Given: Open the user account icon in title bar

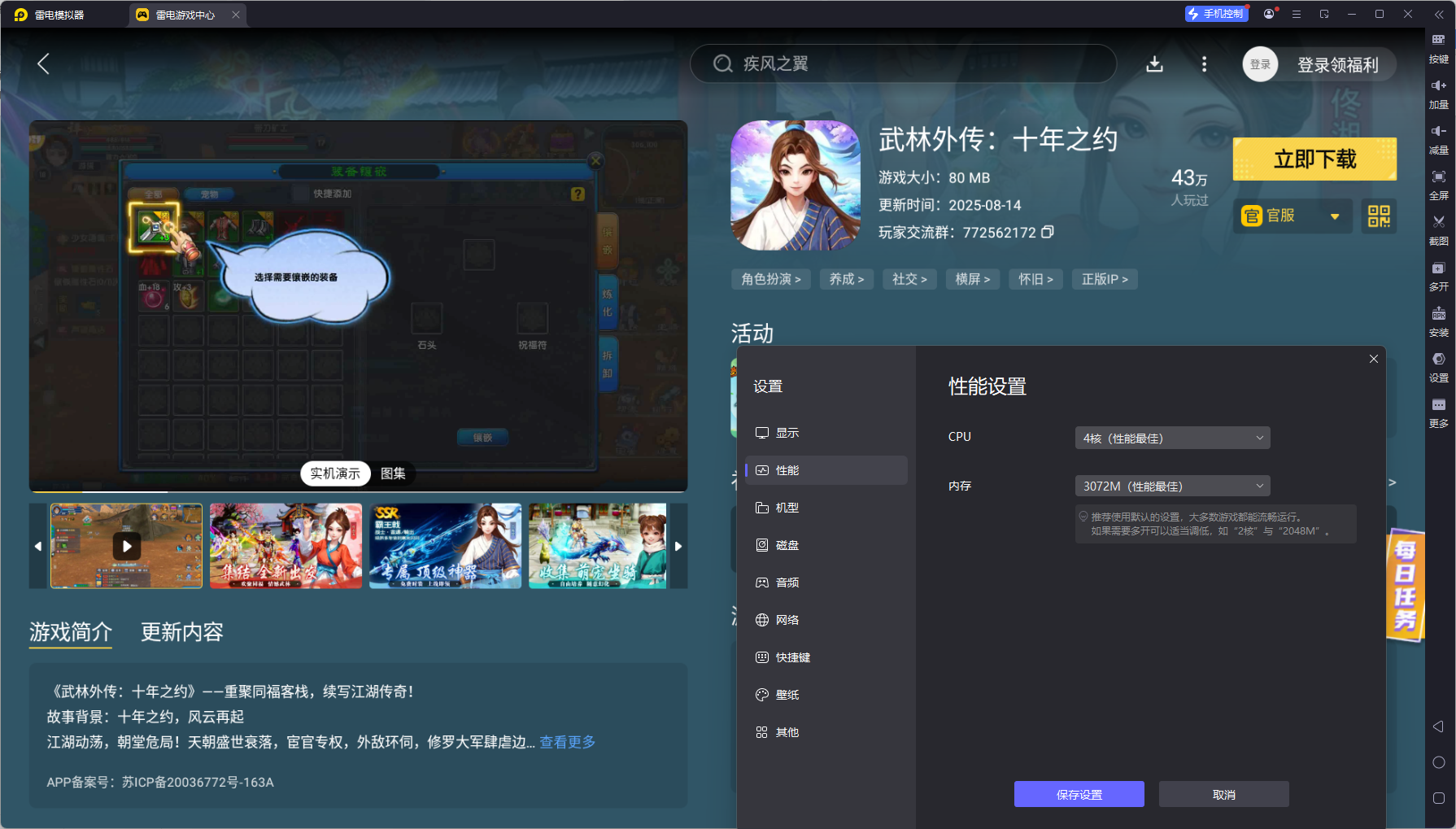Looking at the screenshot, I should coord(1269,14).
